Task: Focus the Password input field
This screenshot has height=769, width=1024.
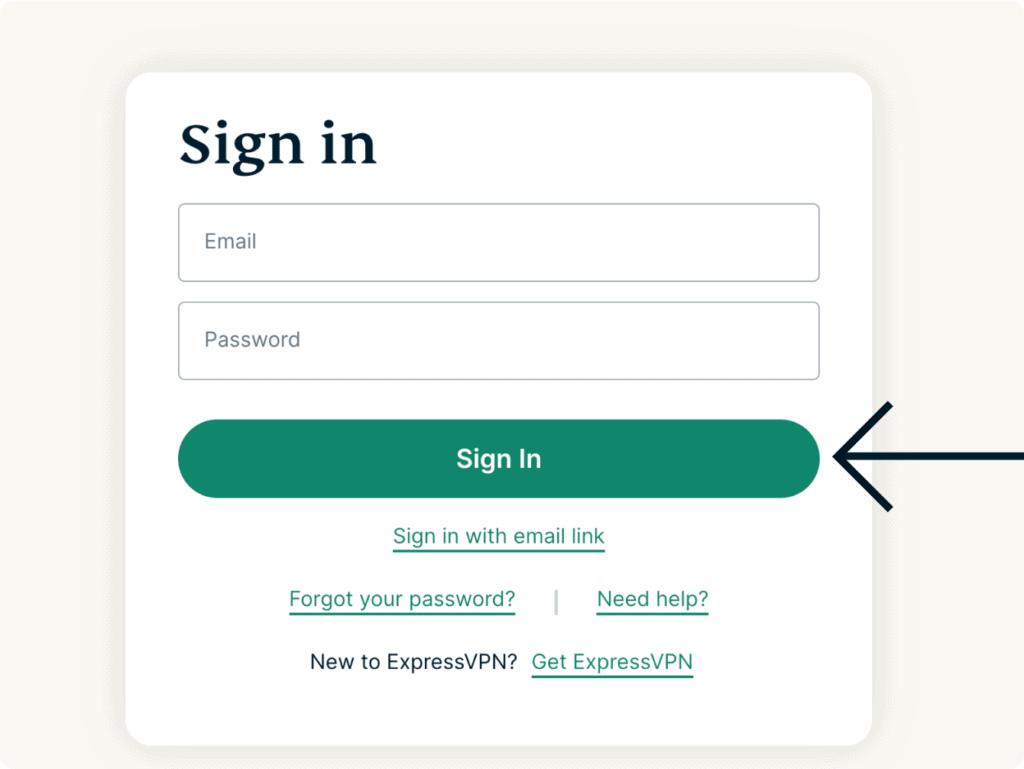Action: point(498,340)
